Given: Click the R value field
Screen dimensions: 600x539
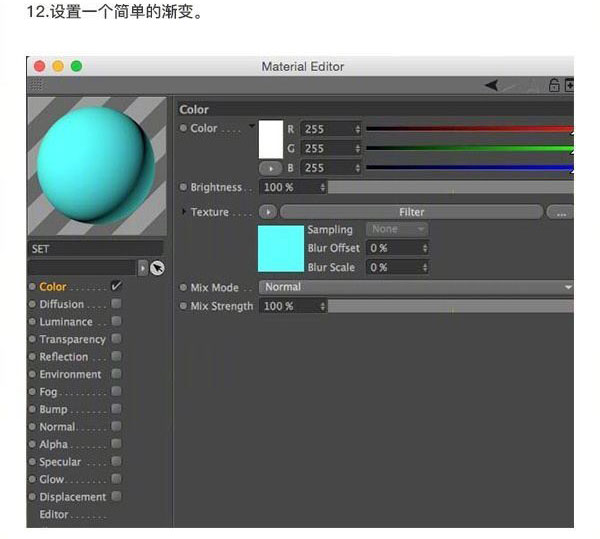Looking at the screenshot, I should (331, 129).
